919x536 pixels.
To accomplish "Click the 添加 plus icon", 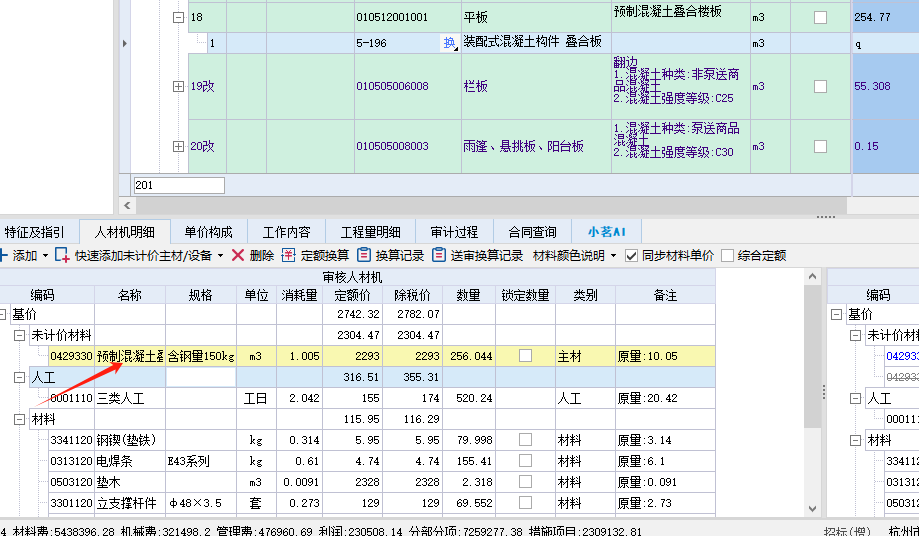I will 4,255.
